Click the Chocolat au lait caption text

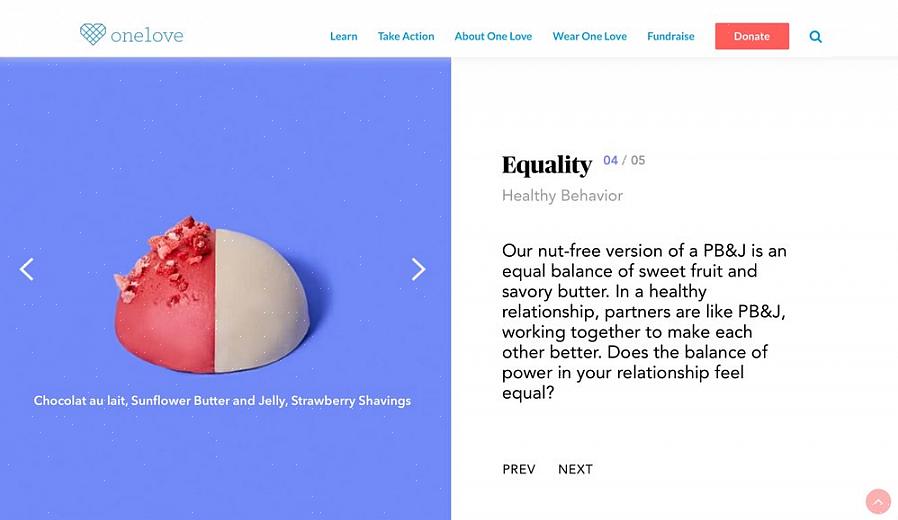[x=222, y=400]
